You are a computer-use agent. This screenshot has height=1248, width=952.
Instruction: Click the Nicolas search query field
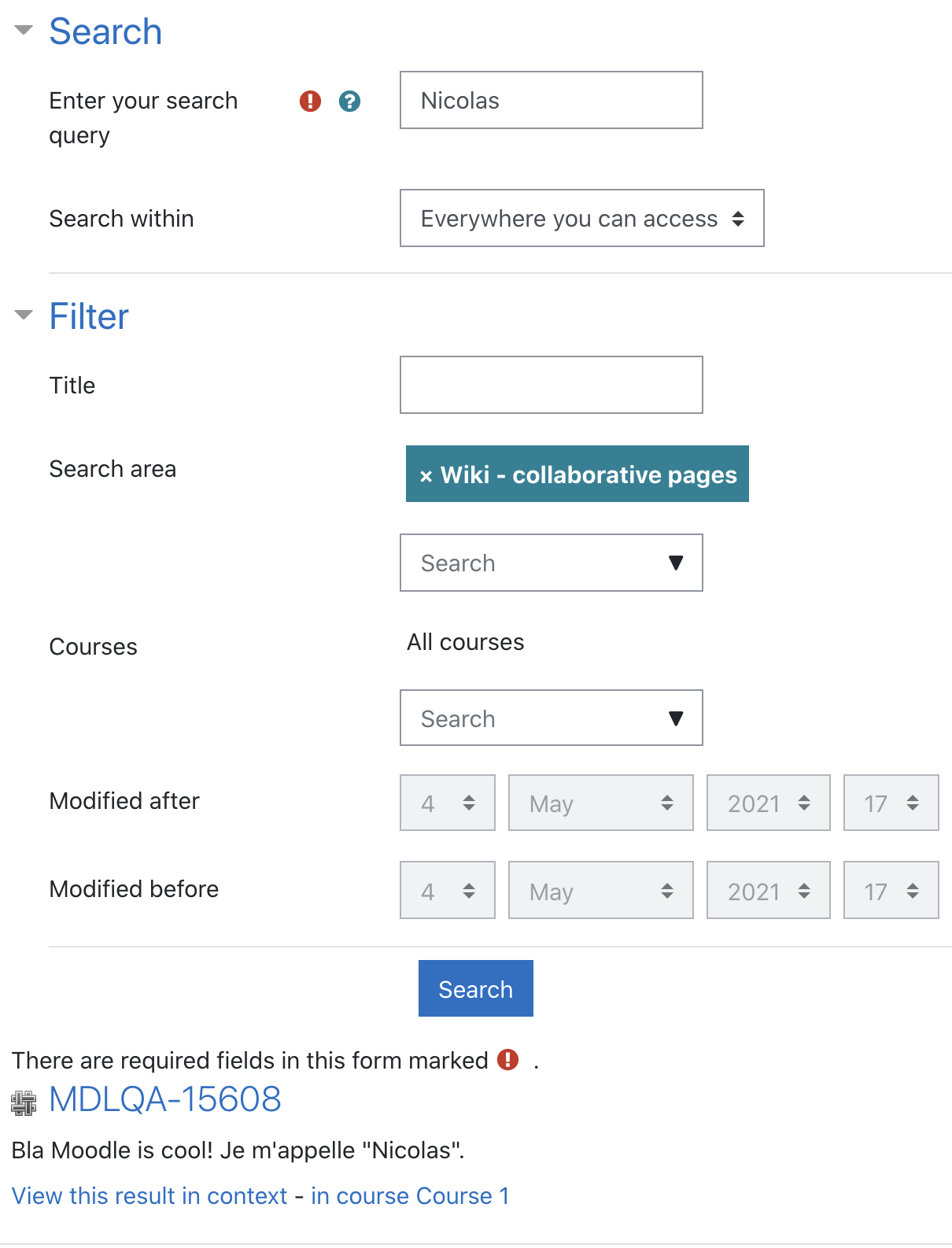(551, 100)
